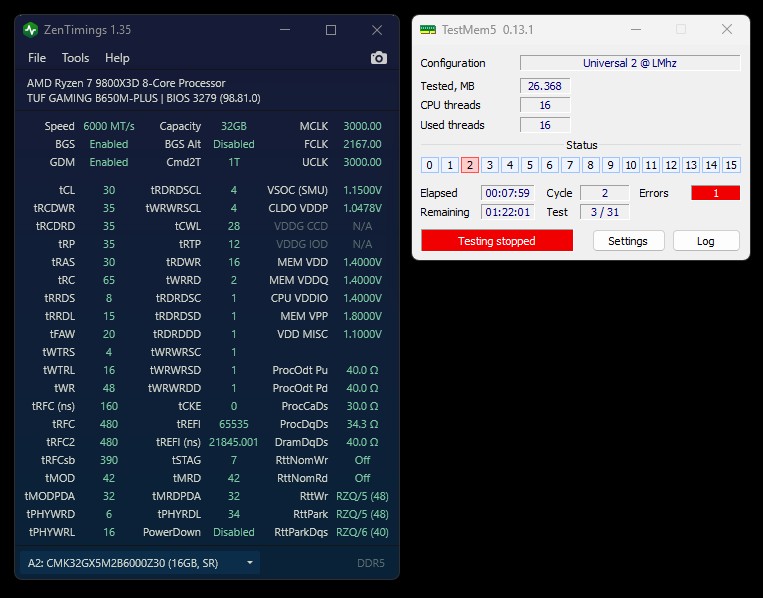Click the Universal 2 @ LMhz configuration field

[630, 63]
